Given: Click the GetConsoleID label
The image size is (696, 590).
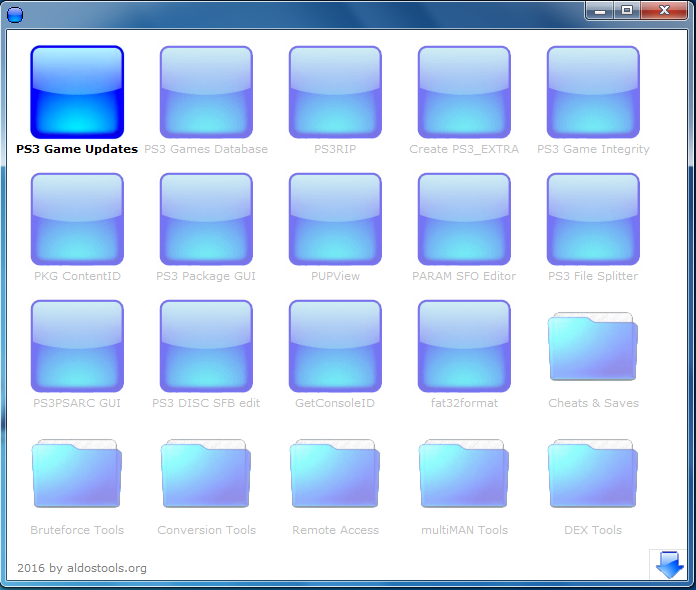Looking at the screenshot, I should (x=335, y=403).
